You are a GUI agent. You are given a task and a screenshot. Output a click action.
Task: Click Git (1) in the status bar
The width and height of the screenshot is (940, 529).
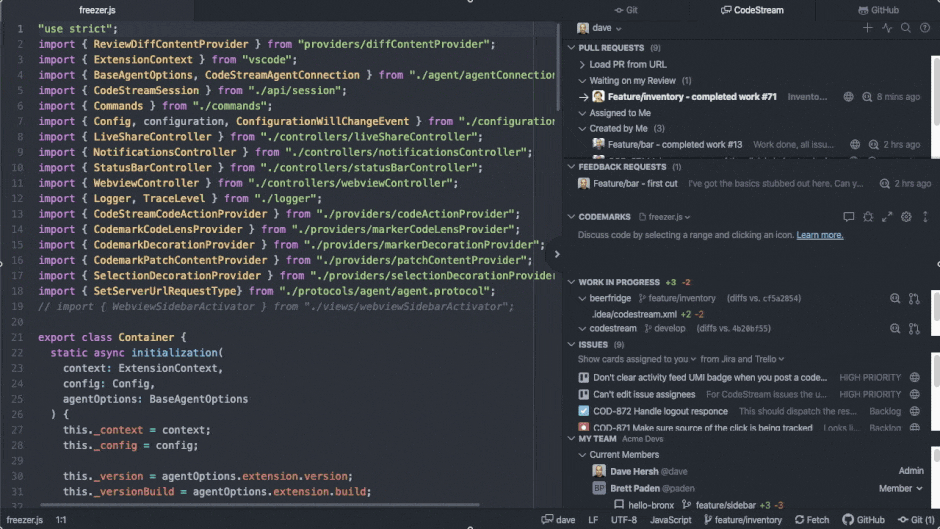coord(916,520)
